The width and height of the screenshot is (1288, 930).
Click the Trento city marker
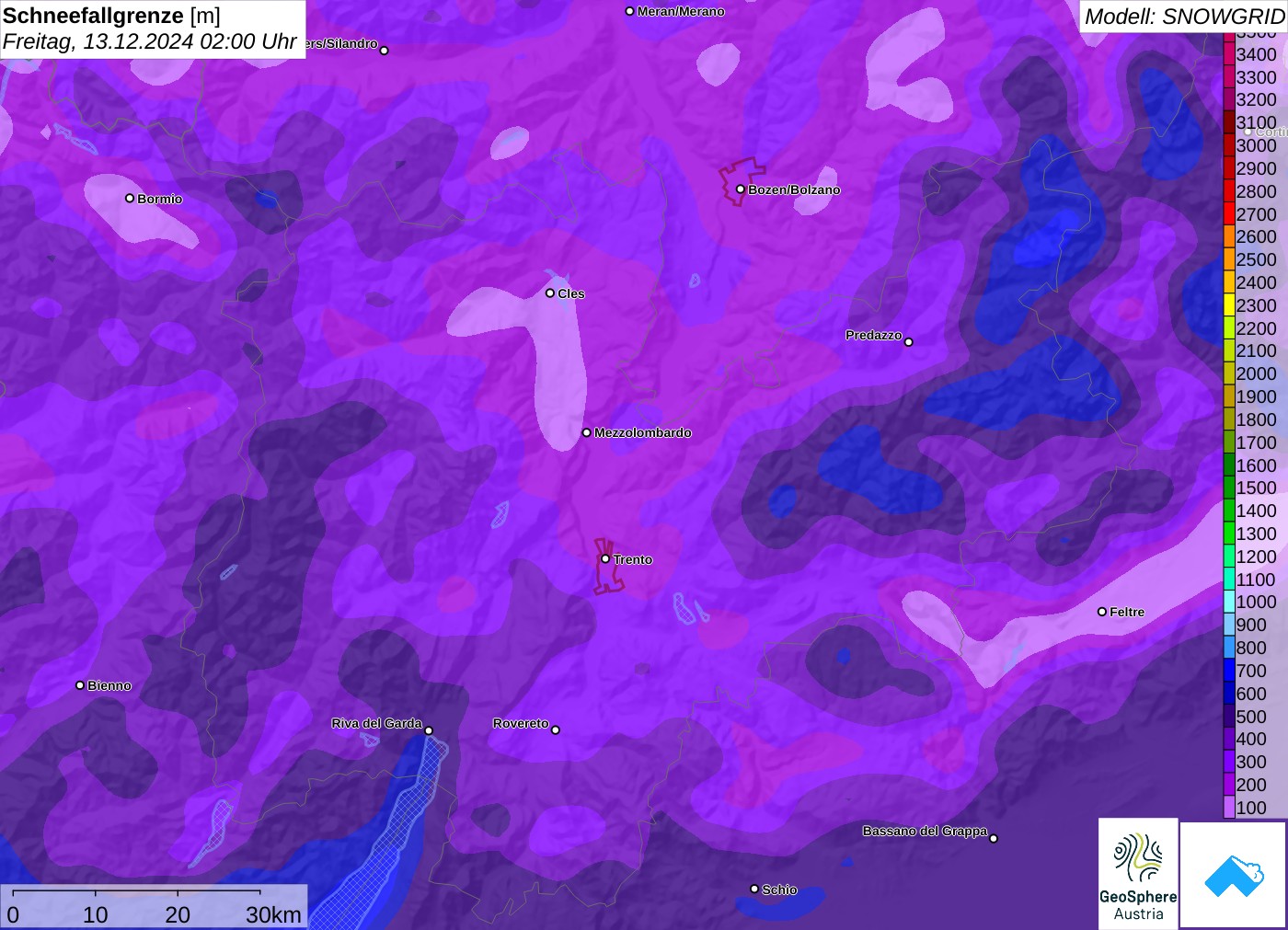point(605,559)
